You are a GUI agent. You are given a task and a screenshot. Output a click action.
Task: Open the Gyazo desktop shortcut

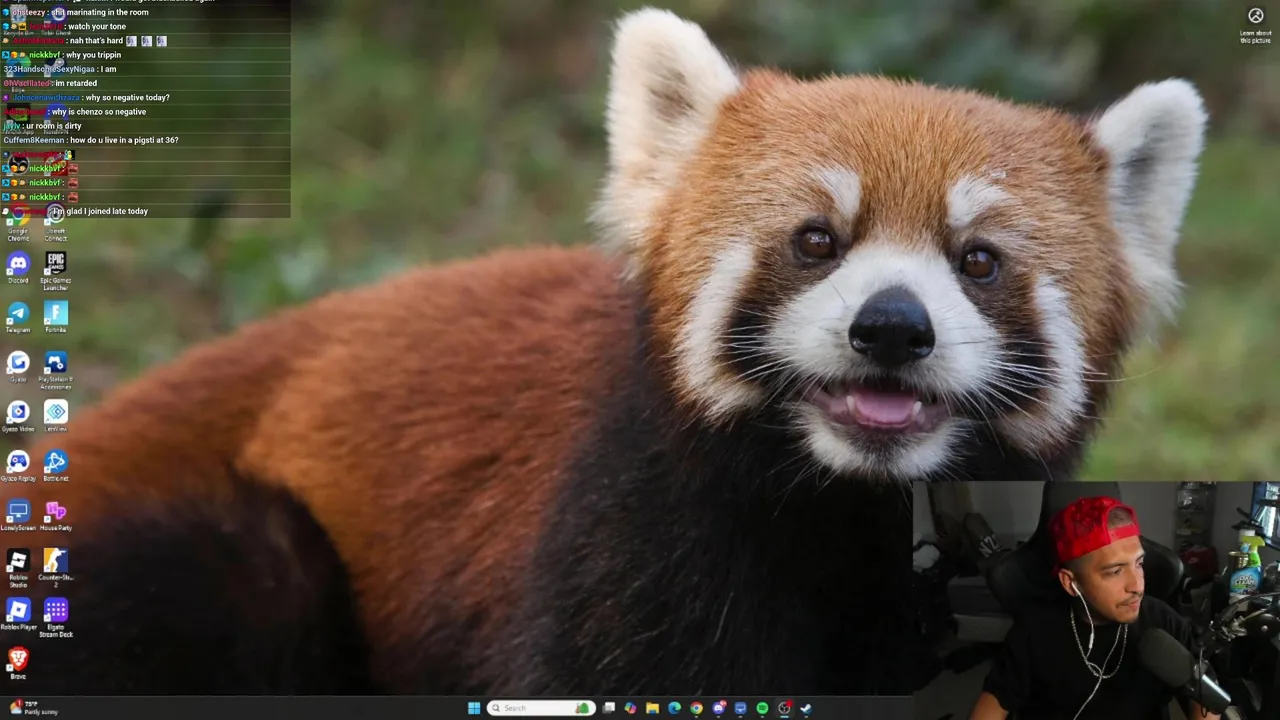(18, 366)
